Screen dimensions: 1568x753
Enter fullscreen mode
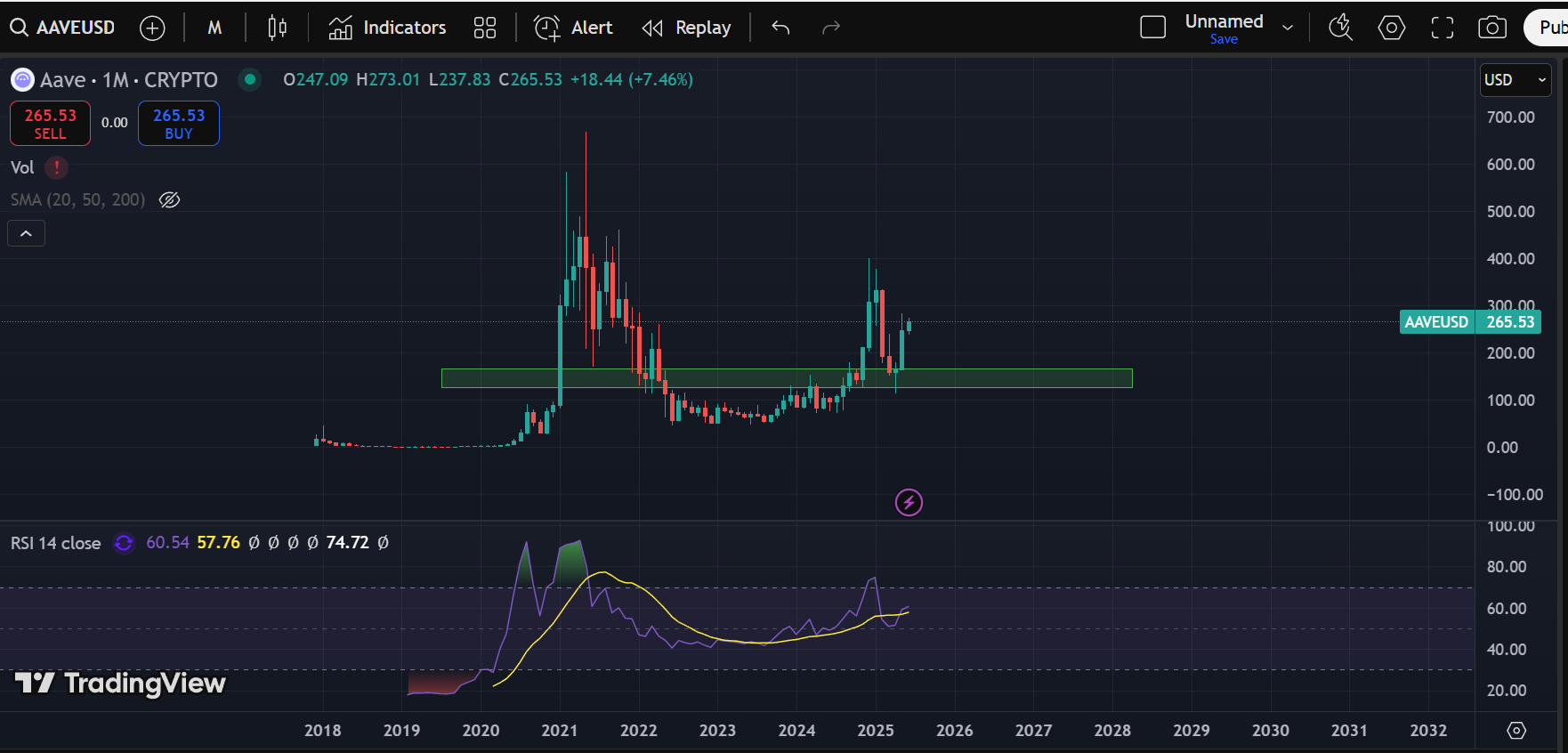(x=1442, y=28)
